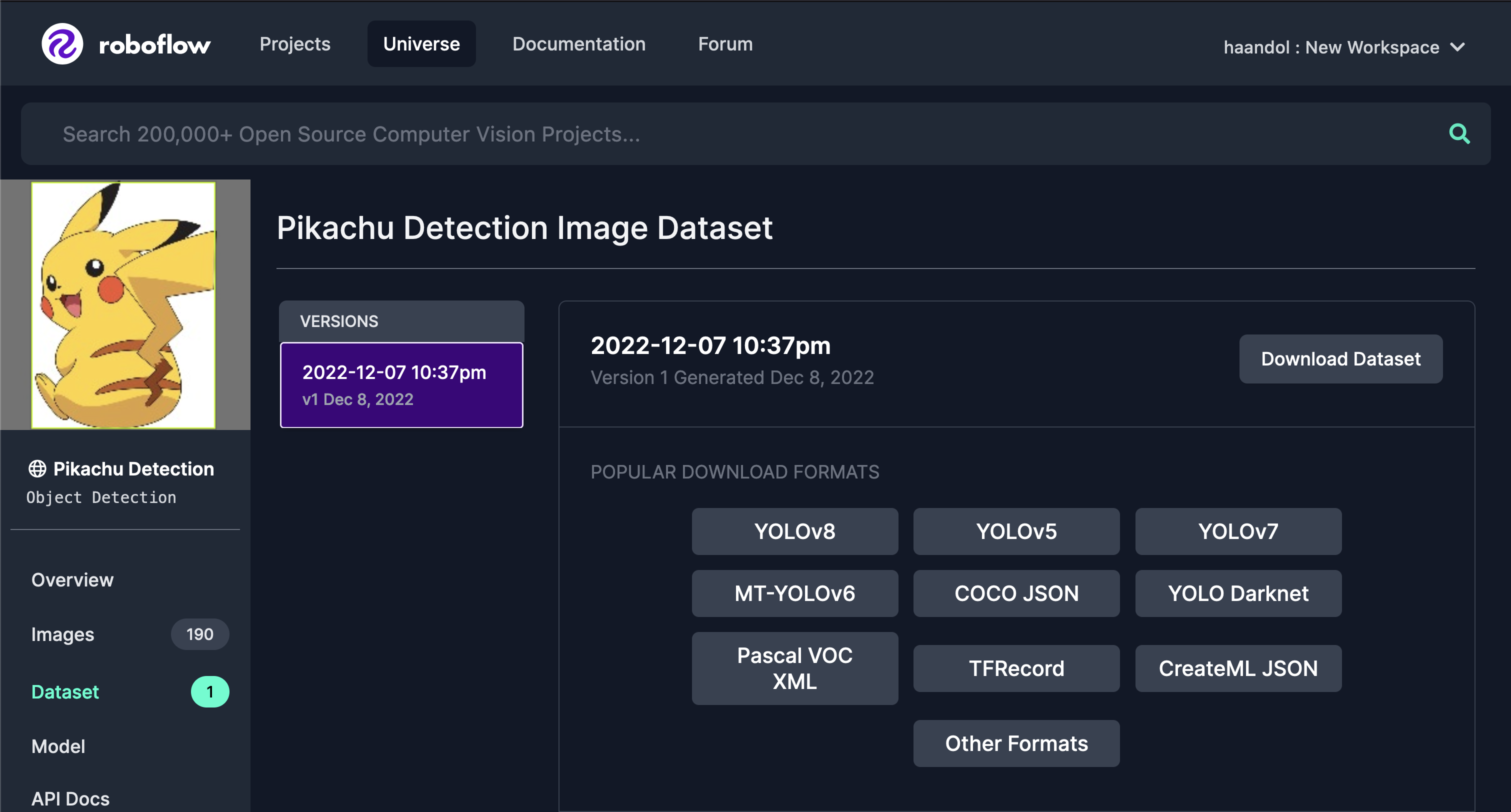Viewport: 1511px width, 812px height.
Task: Click the Object Detection type label
Action: [101, 497]
